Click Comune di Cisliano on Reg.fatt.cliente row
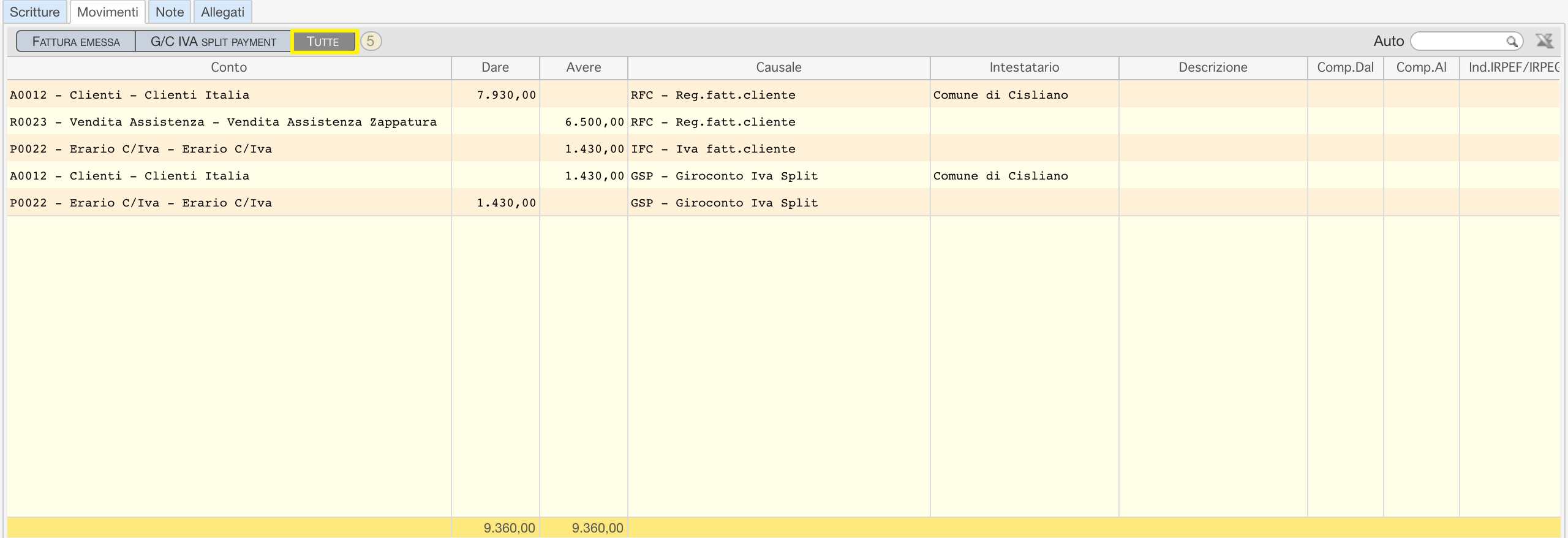 pos(1001,95)
